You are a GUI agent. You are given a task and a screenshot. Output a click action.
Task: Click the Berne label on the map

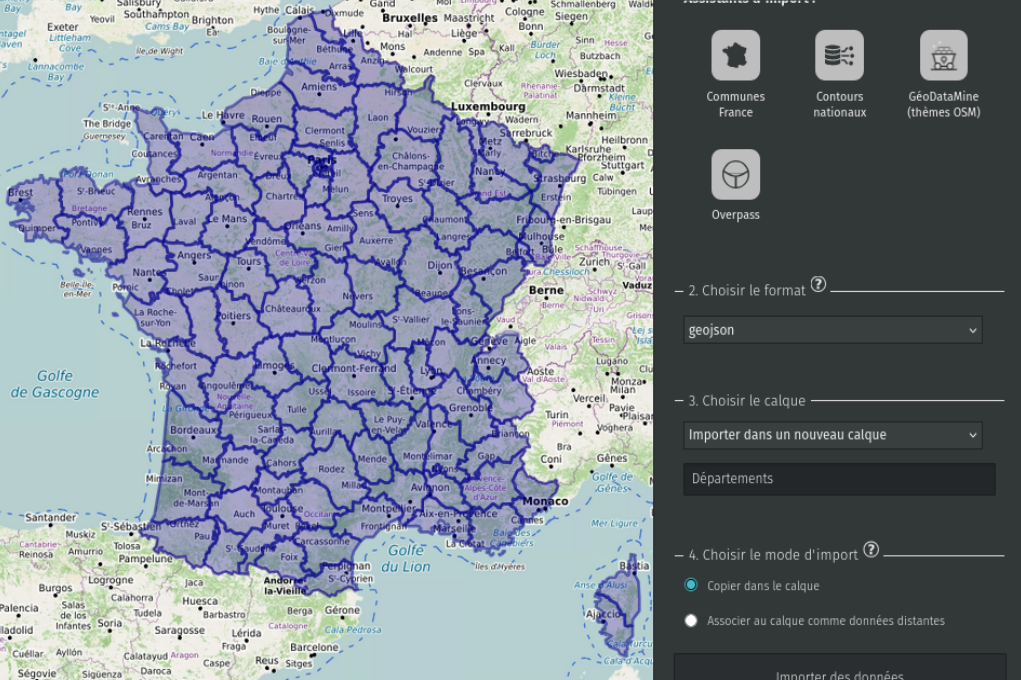(546, 290)
